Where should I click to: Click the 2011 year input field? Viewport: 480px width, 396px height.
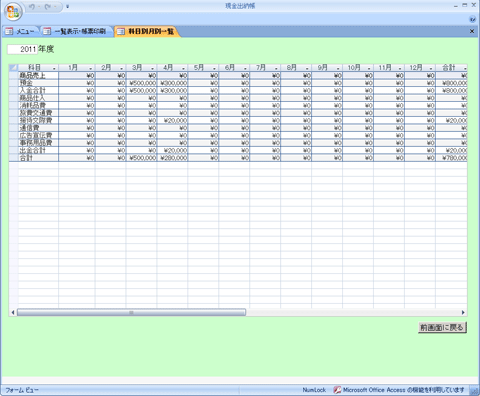tap(22, 49)
